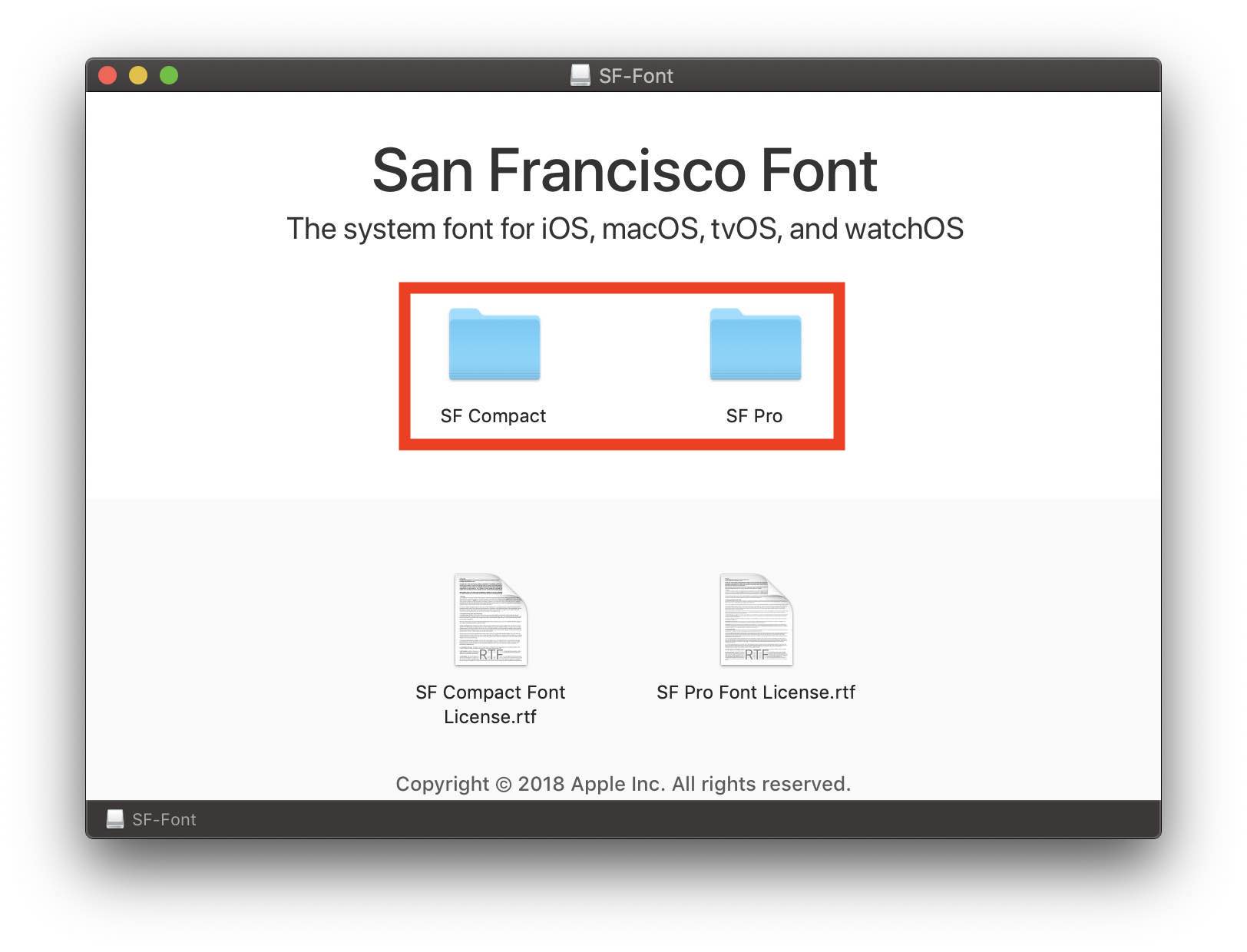Click the disk icon in the title bar

pyautogui.click(x=580, y=75)
